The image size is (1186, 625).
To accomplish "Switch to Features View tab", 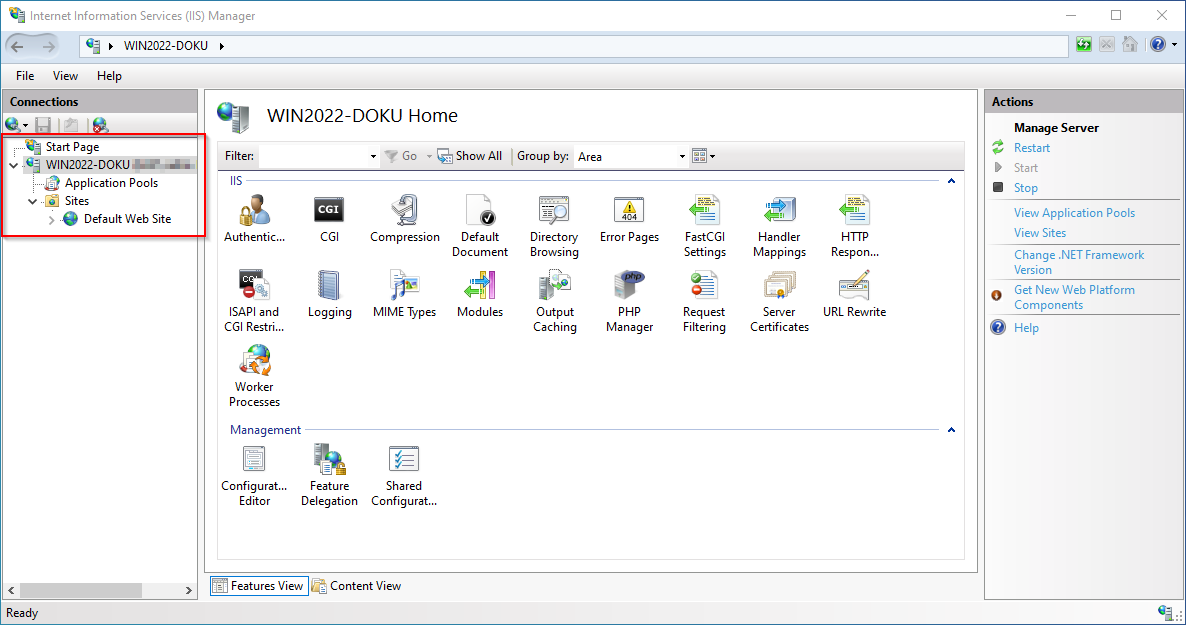I will (259, 586).
